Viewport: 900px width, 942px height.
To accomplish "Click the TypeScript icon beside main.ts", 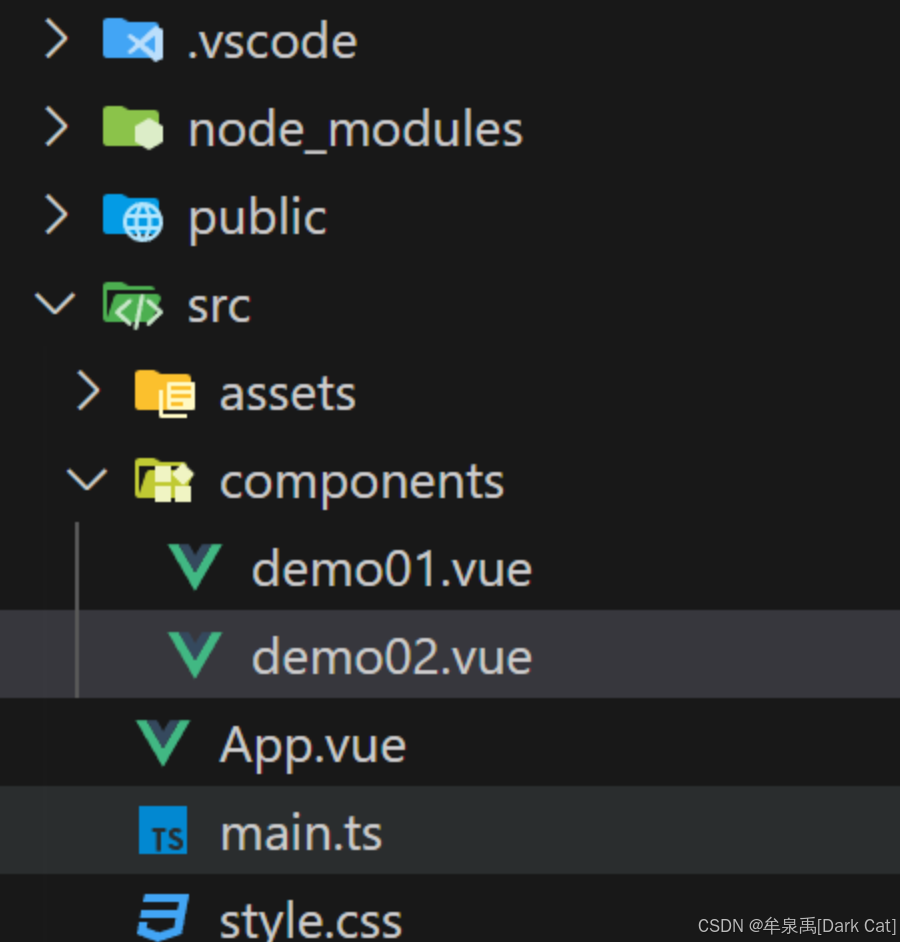I will pyautogui.click(x=163, y=830).
